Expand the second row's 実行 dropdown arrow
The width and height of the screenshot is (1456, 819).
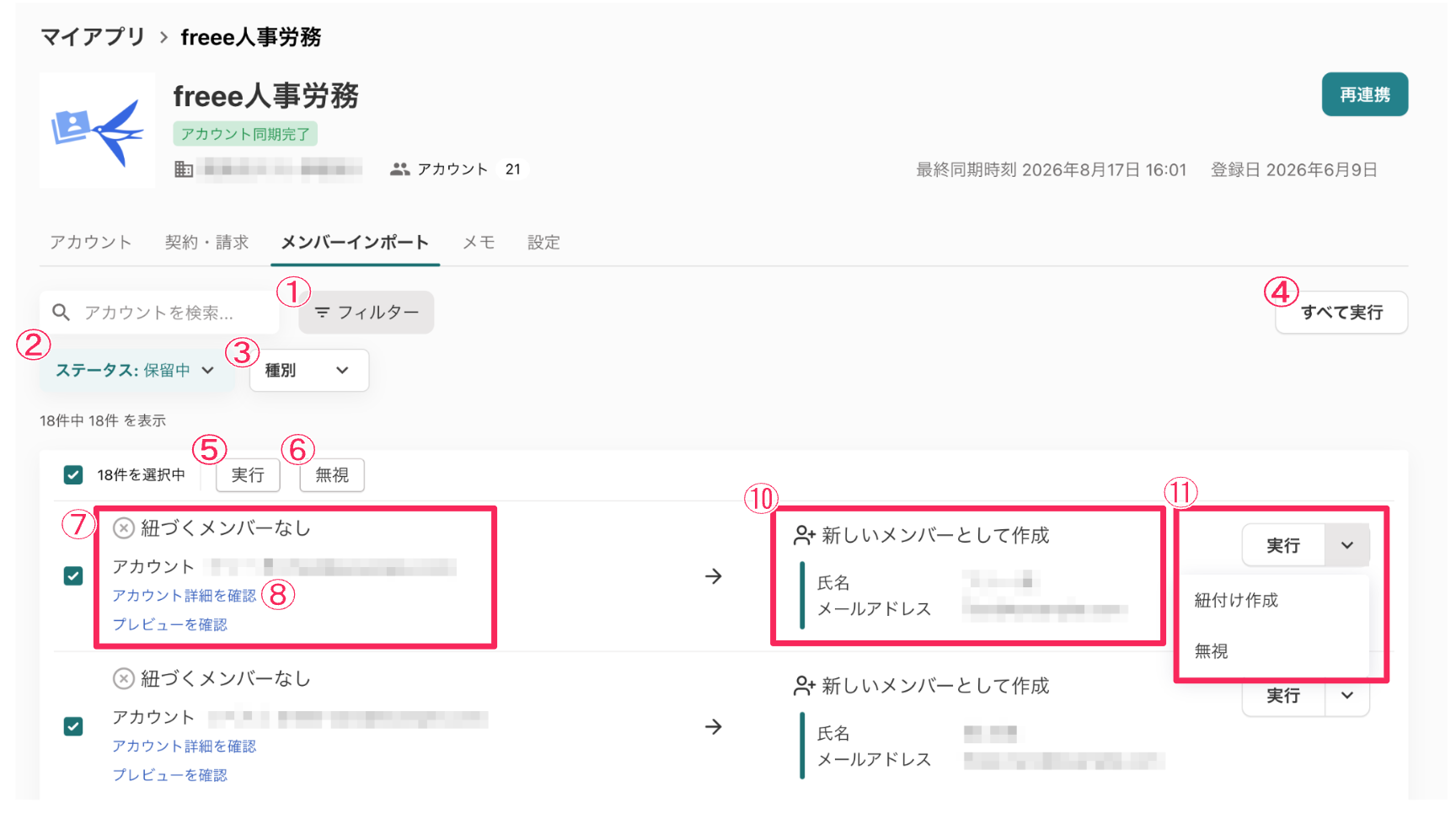coord(1347,696)
